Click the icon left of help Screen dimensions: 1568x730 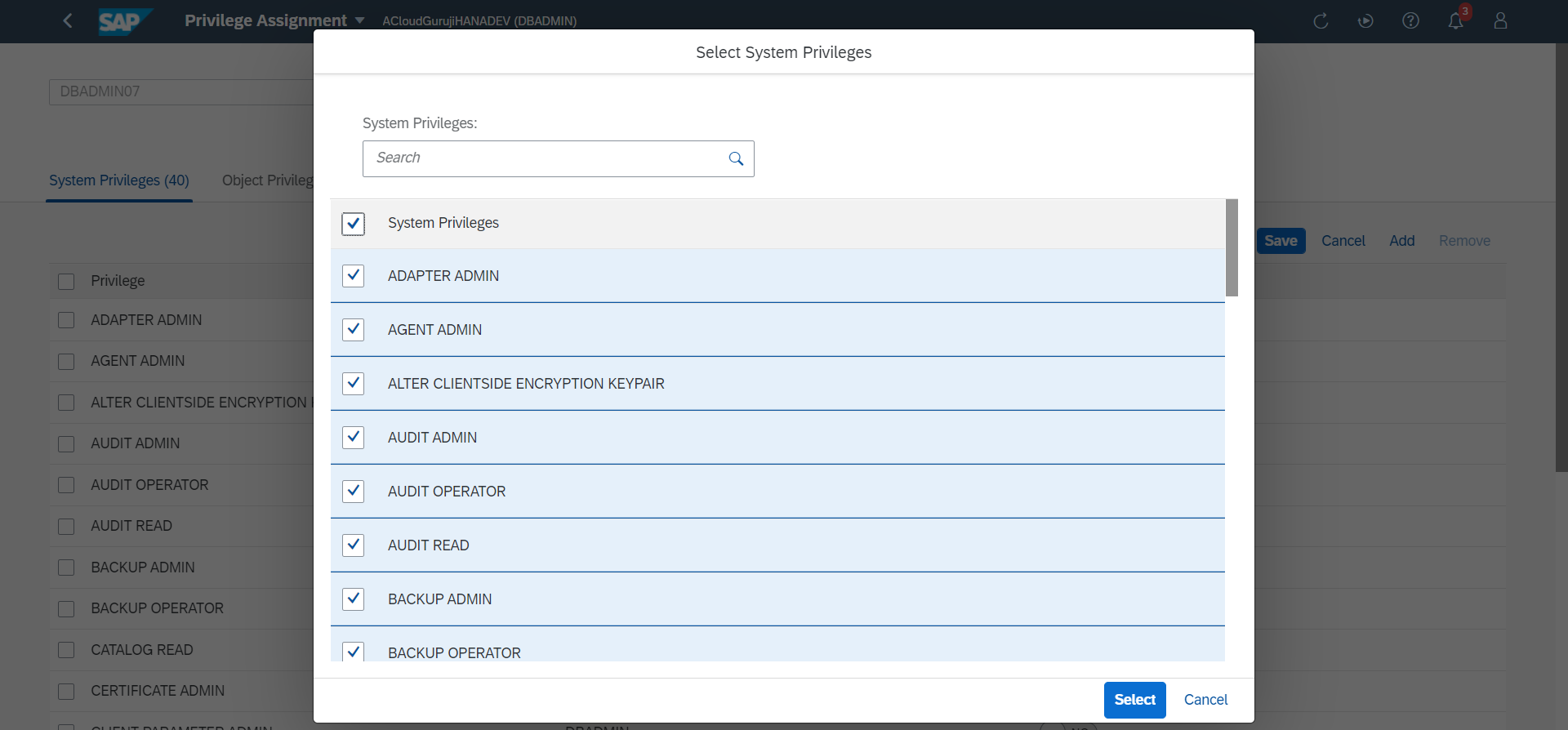point(1365,21)
